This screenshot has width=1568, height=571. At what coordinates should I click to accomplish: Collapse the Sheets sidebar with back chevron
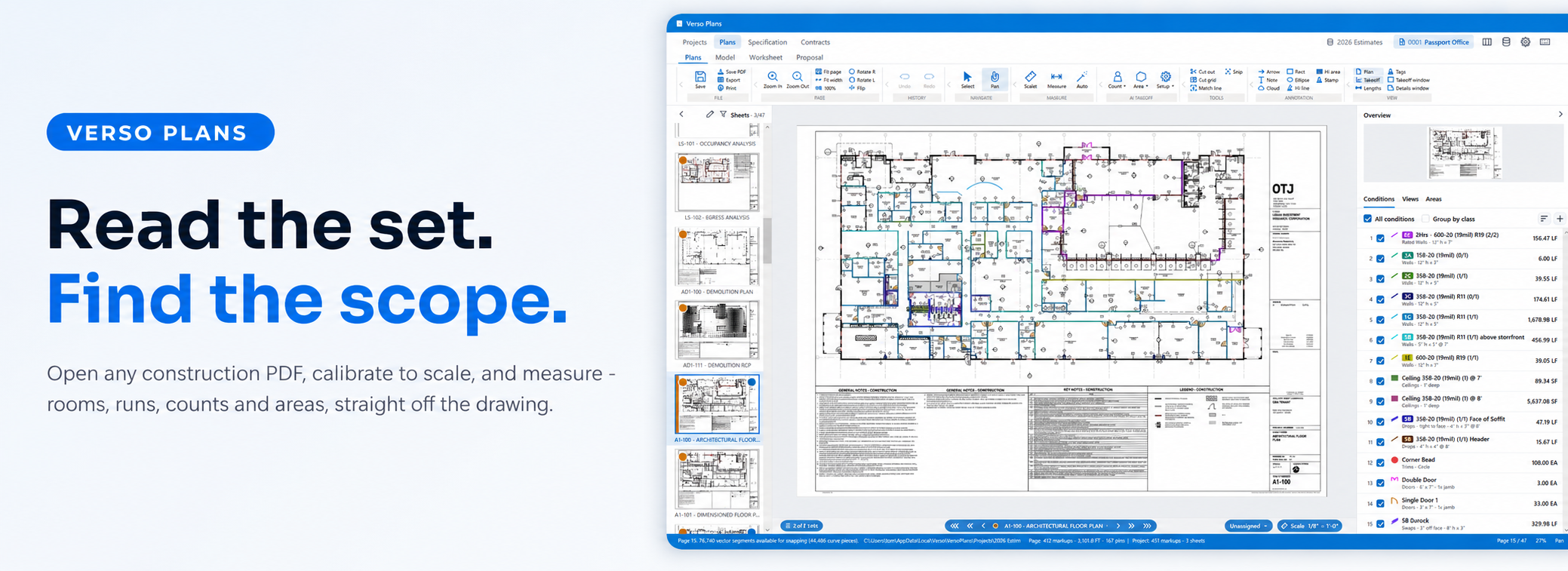681,115
